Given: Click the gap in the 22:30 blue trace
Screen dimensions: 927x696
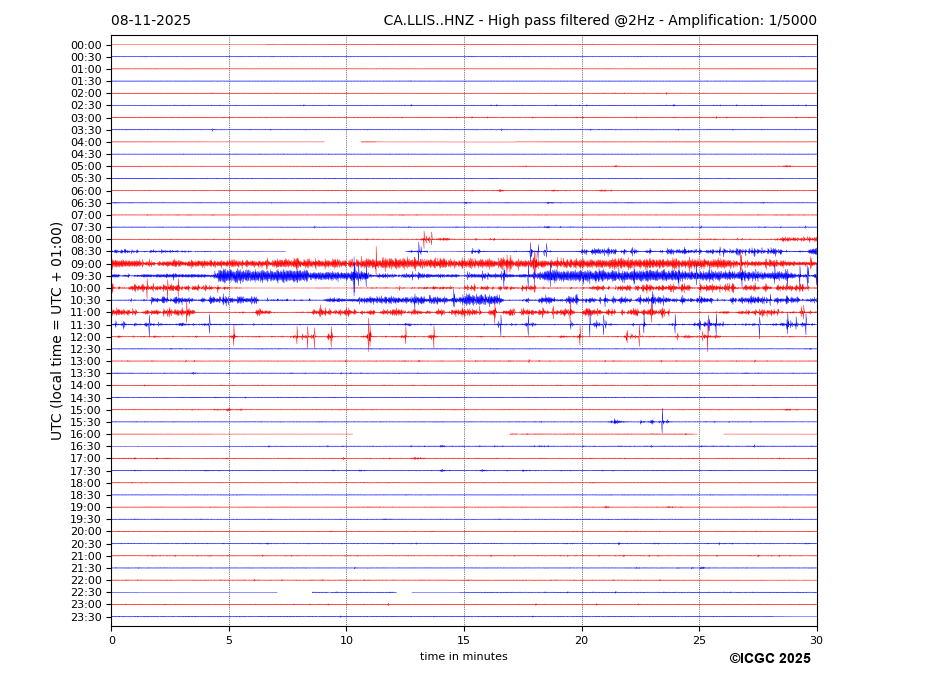Looking at the screenshot, I should (x=294, y=592).
